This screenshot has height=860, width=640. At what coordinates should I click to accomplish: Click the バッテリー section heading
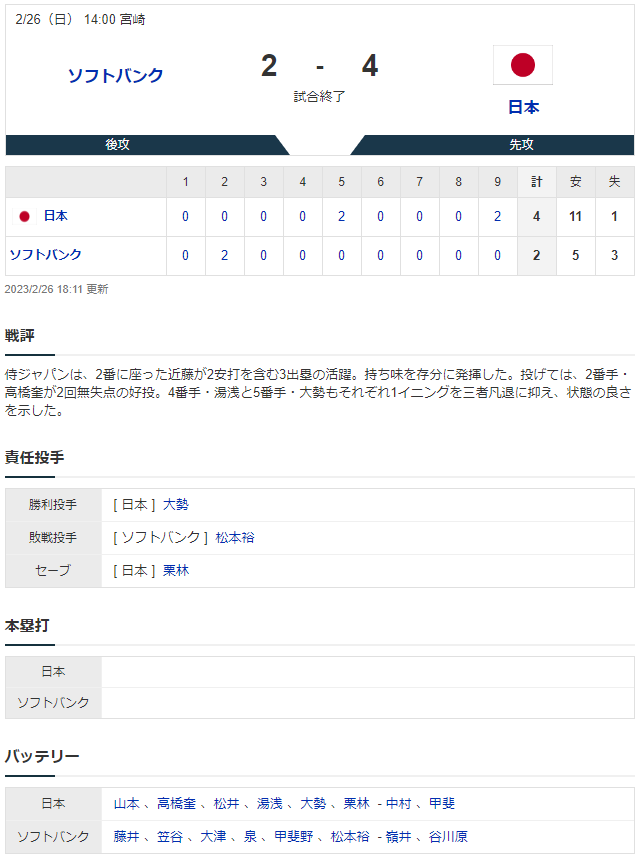42,756
